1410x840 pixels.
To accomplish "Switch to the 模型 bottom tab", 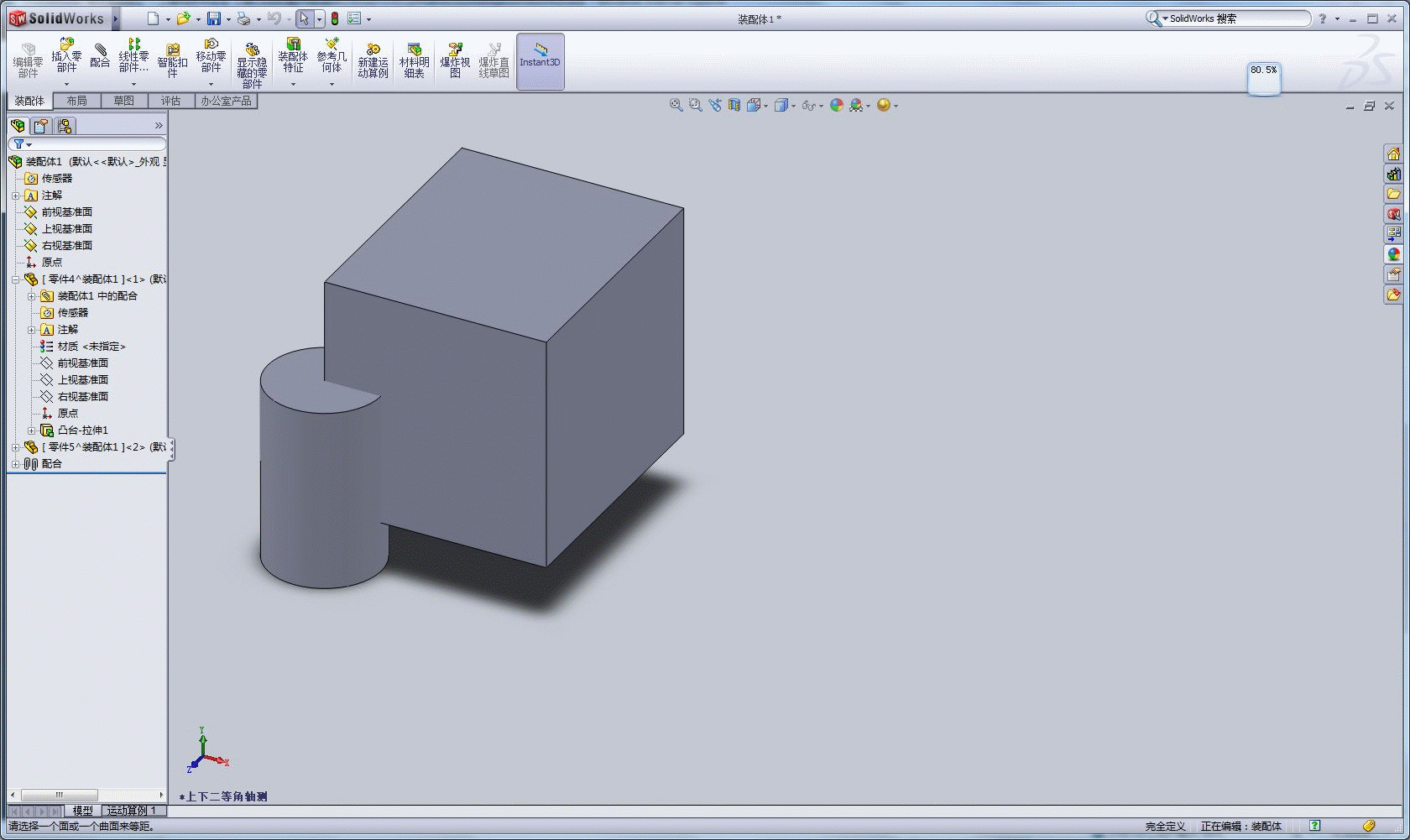I will click(82, 811).
